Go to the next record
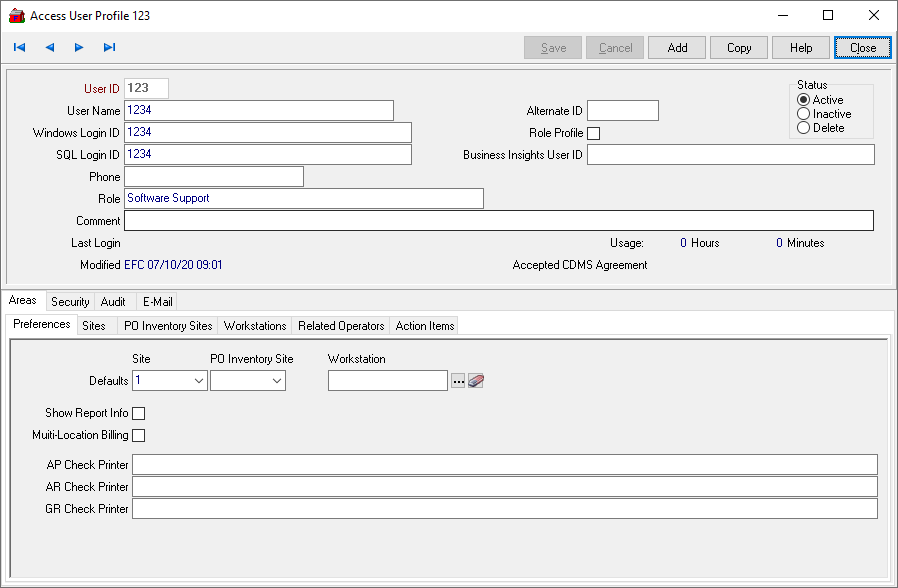898x588 pixels. (79, 47)
